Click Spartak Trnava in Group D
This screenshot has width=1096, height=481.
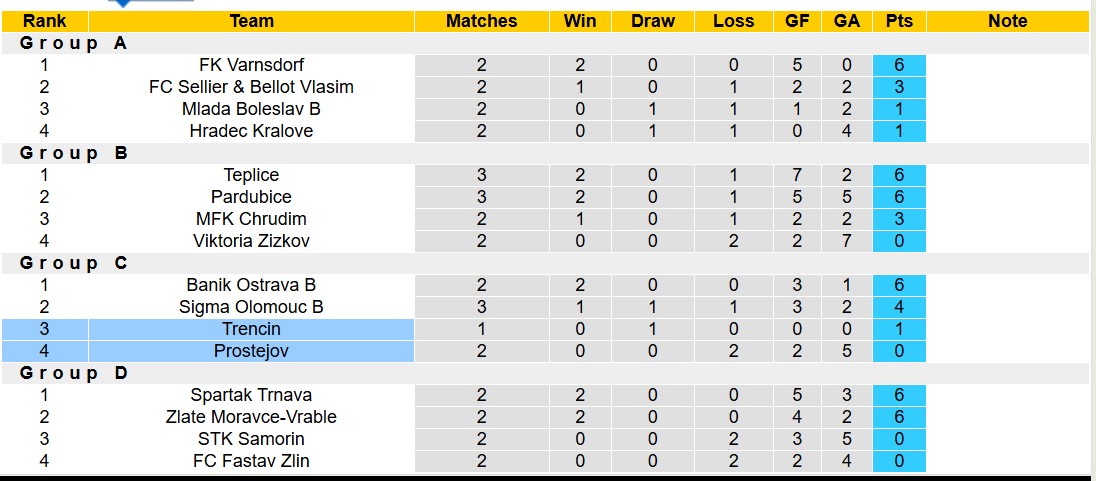pyautogui.click(x=251, y=395)
